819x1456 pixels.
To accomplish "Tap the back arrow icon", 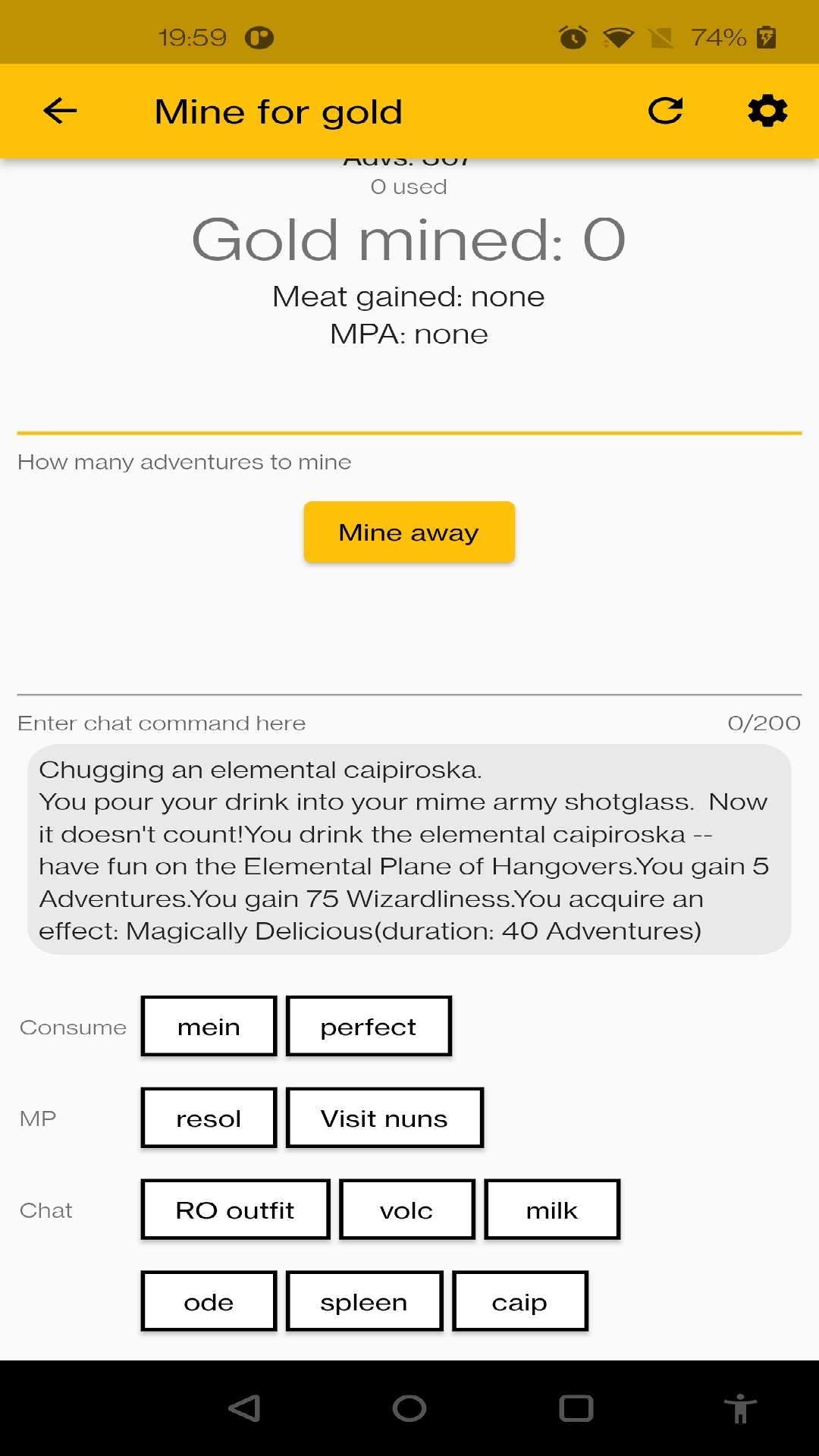I will [60, 111].
